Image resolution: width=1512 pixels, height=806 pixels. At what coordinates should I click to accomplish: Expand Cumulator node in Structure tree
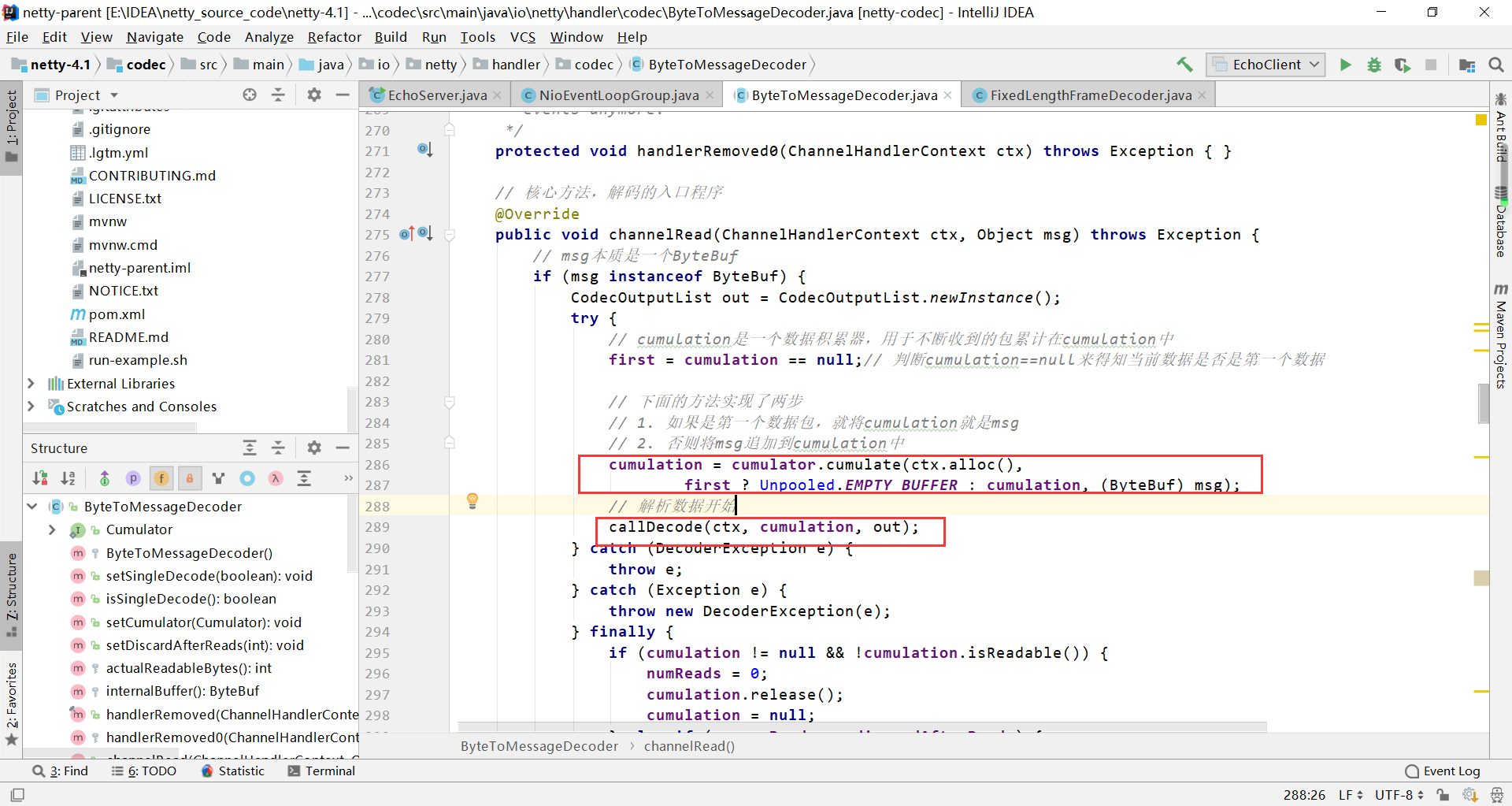[52, 529]
